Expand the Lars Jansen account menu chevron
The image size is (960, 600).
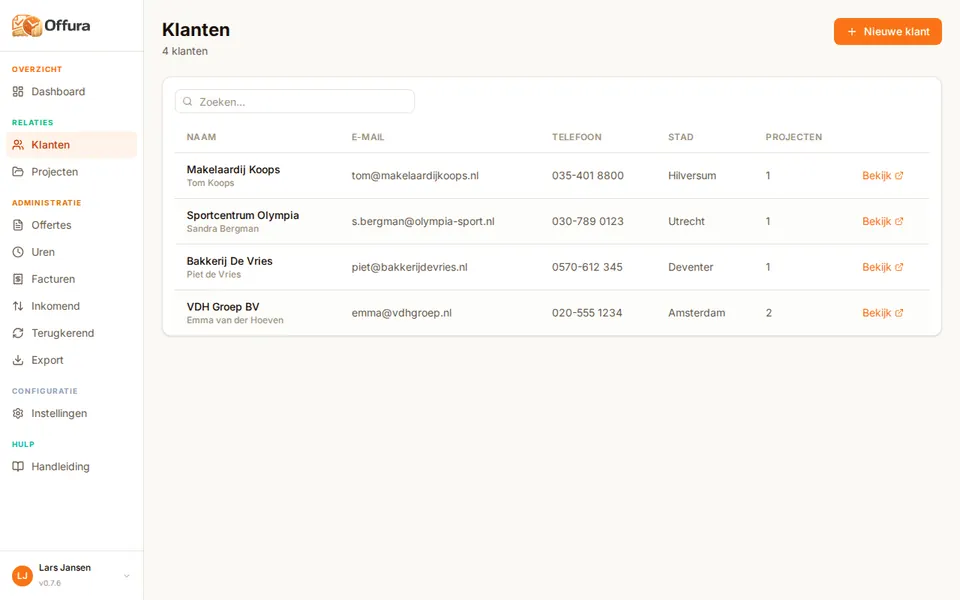point(127,576)
